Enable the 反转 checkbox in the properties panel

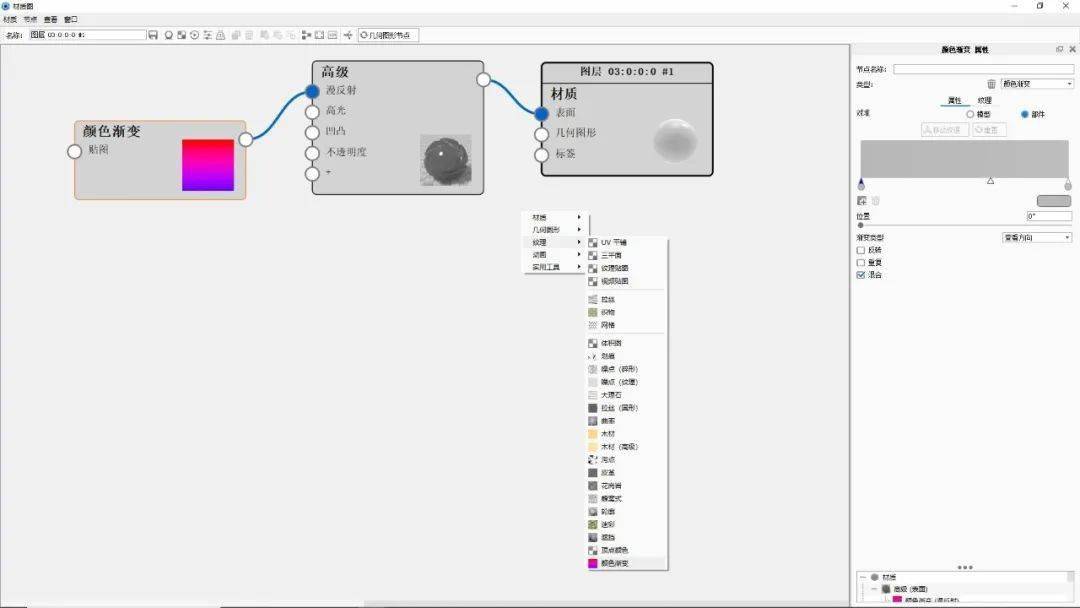pyautogui.click(x=862, y=250)
